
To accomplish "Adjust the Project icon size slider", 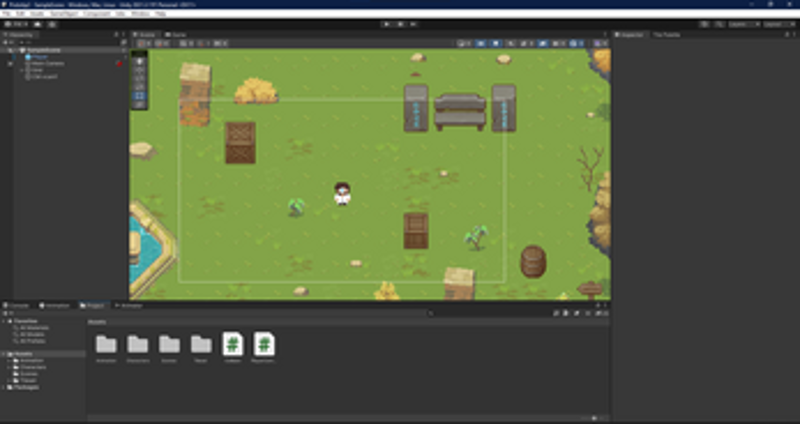I will (592, 418).
